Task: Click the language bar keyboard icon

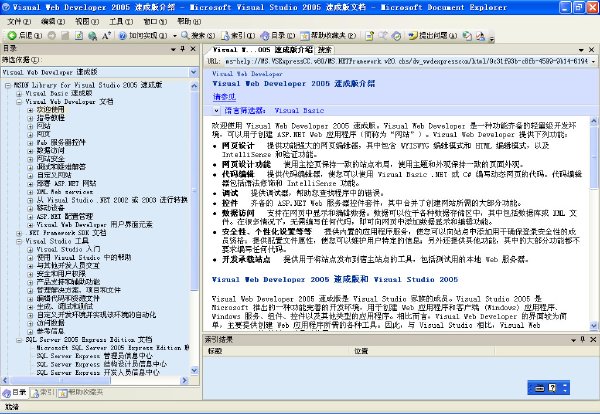Action: 540,388
